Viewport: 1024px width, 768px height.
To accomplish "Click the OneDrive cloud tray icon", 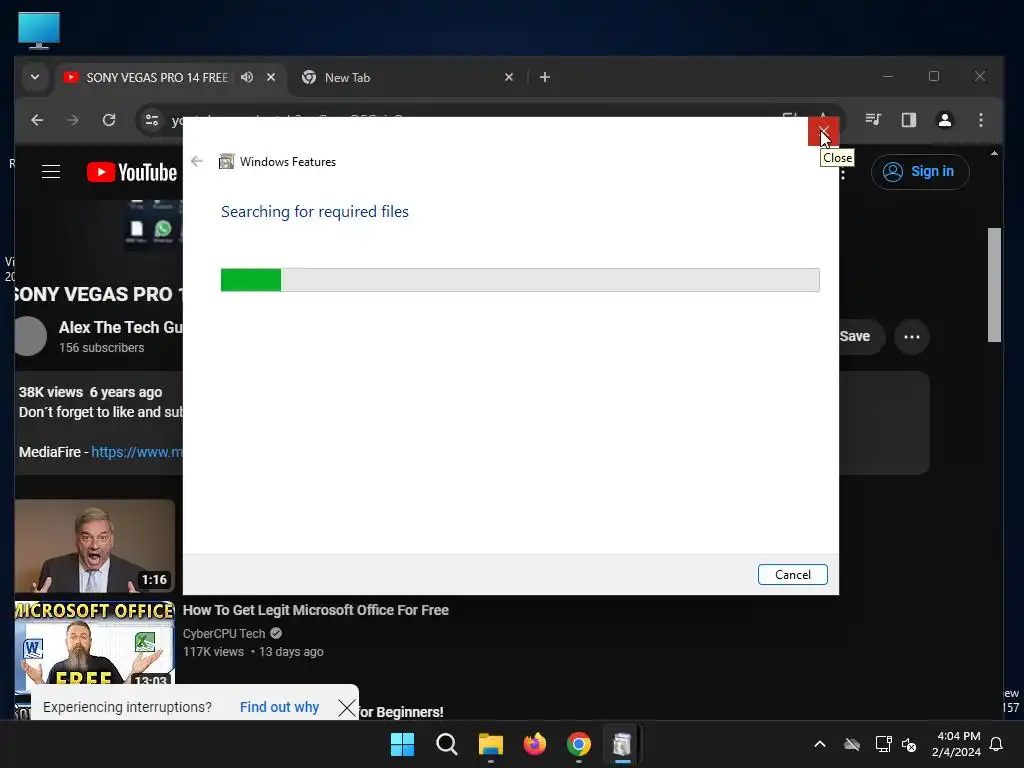I will point(852,744).
